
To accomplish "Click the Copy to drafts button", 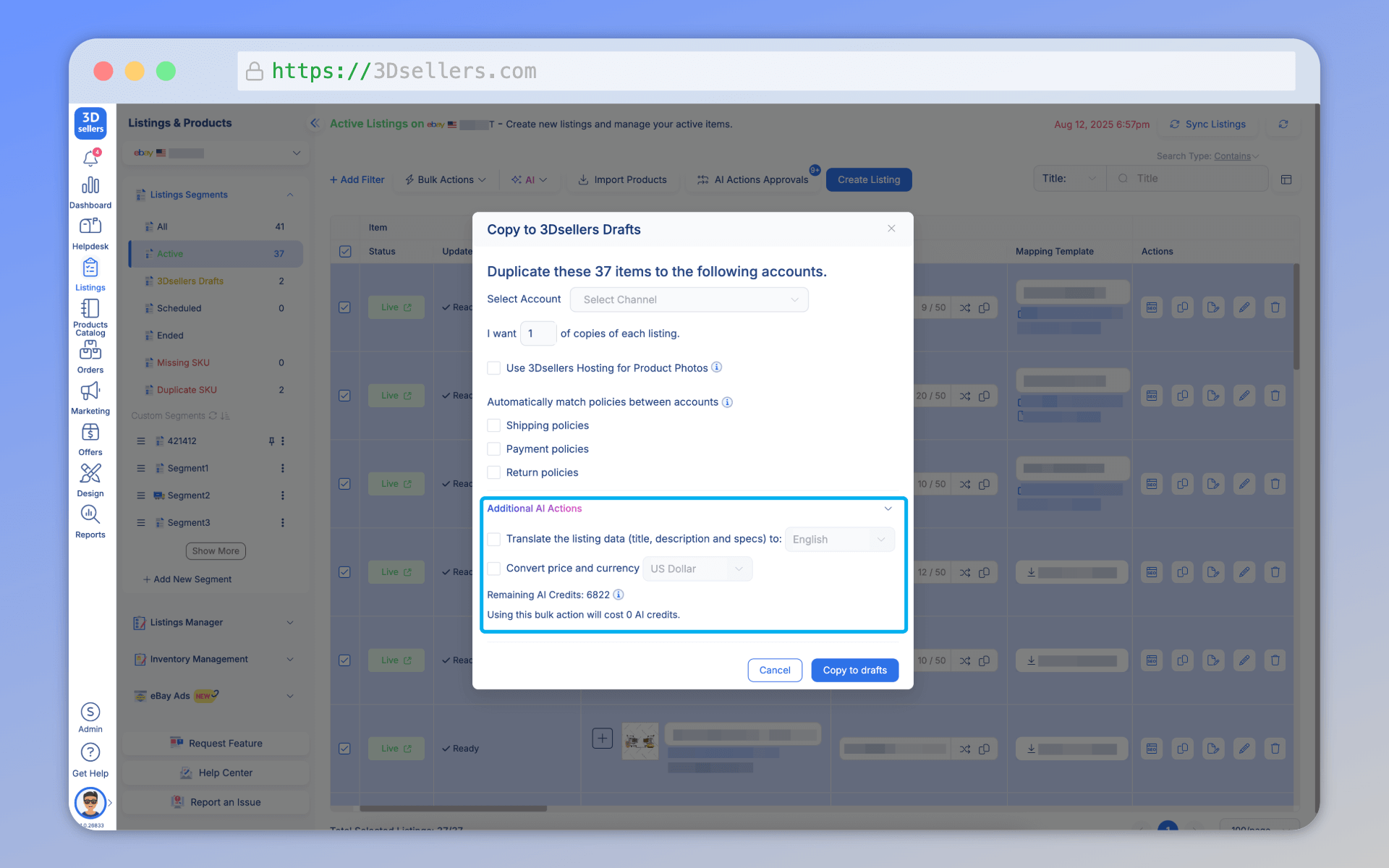I will tap(854, 670).
